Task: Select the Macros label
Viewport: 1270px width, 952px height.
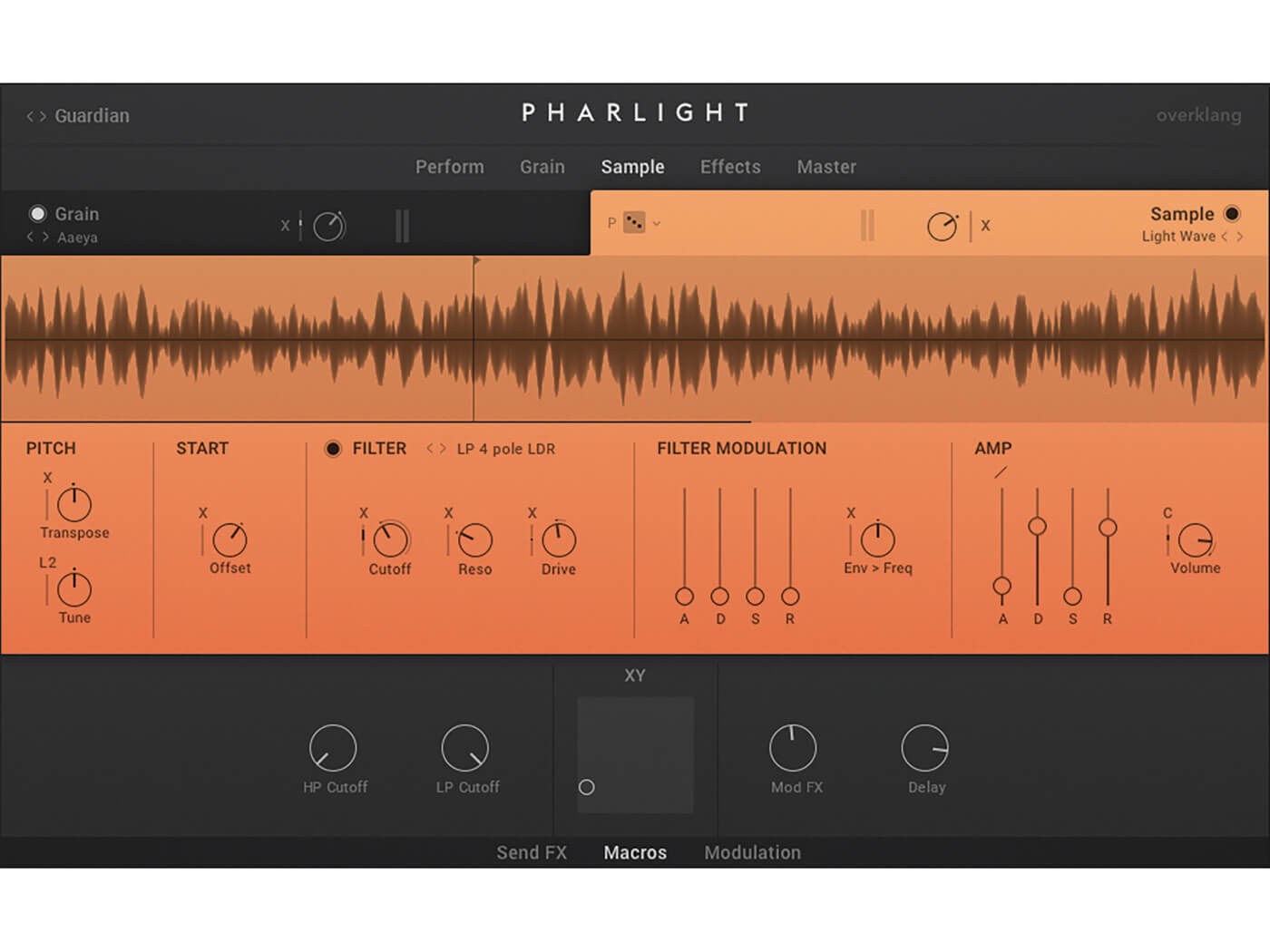Action: coord(635,852)
